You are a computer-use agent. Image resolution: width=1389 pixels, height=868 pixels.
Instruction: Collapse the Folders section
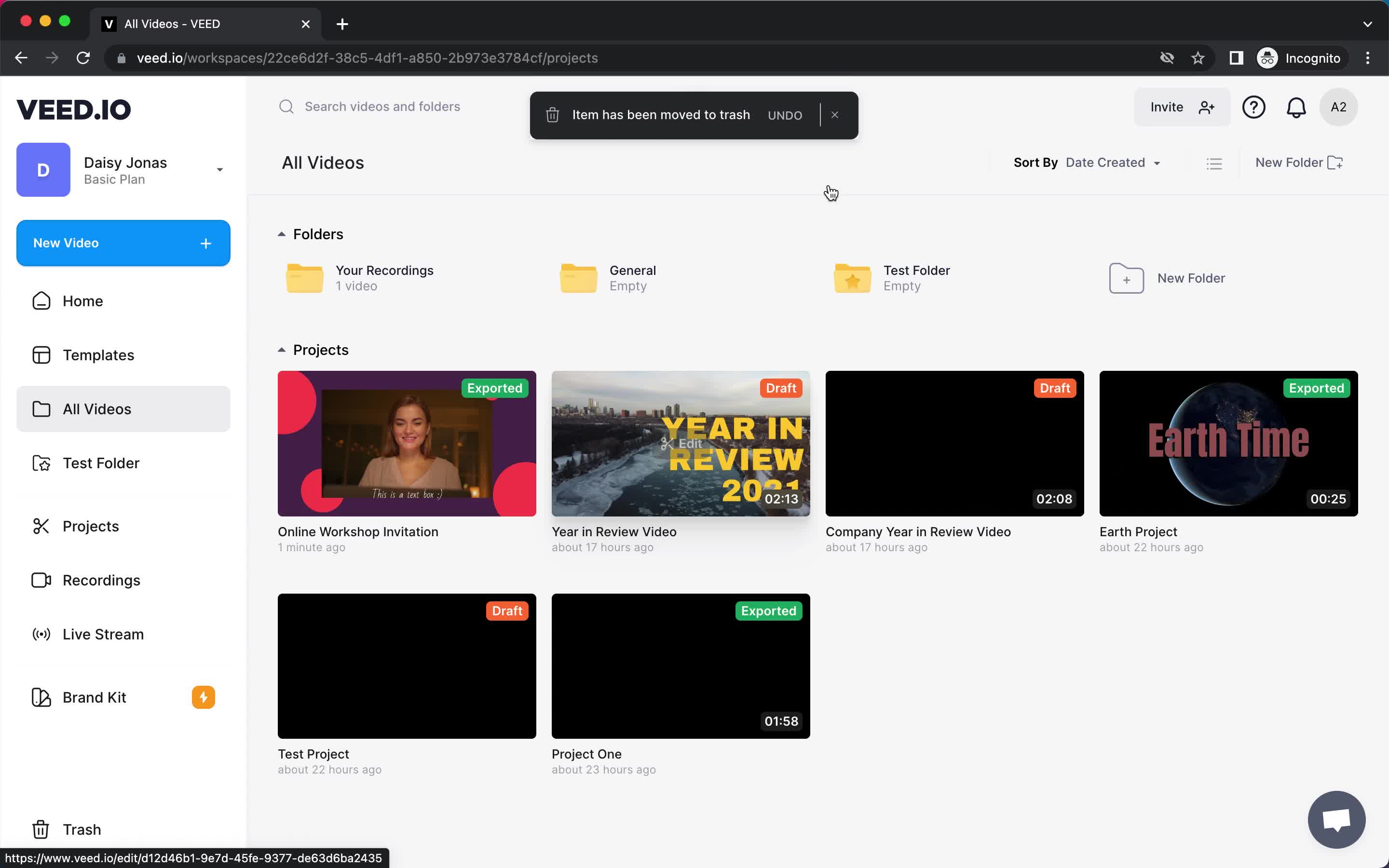tap(281, 234)
